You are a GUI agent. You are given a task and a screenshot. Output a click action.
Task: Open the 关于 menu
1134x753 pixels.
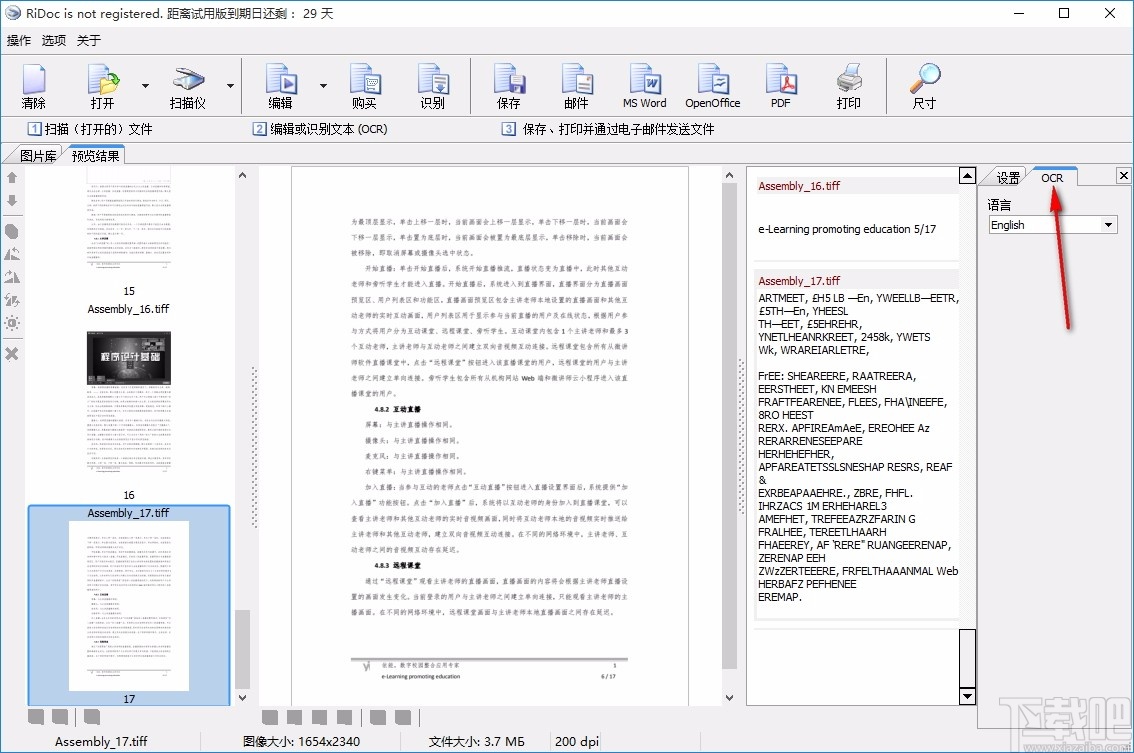point(88,41)
